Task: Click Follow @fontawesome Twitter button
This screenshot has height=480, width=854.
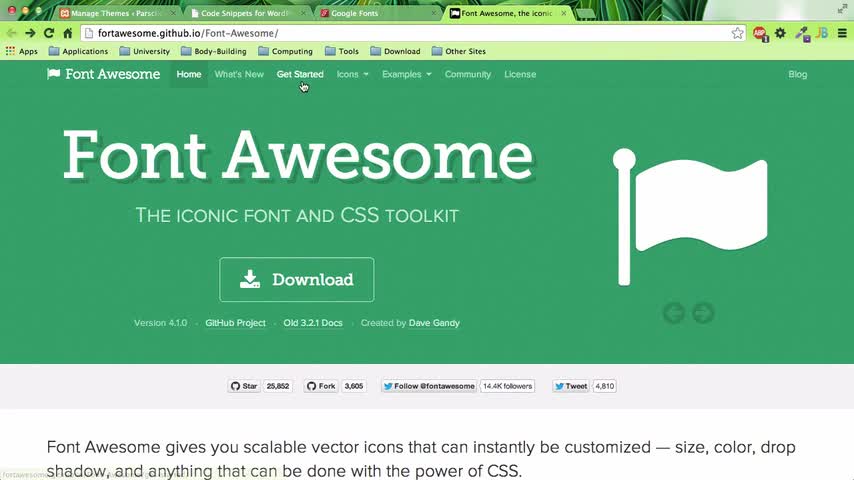Action: coord(429,386)
